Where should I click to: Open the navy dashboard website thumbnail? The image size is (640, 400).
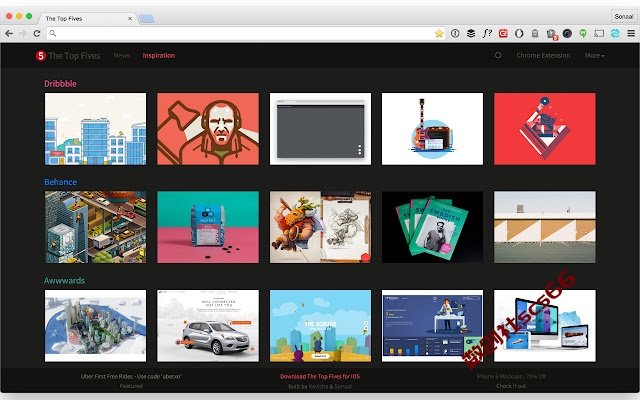click(x=433, y=326)
